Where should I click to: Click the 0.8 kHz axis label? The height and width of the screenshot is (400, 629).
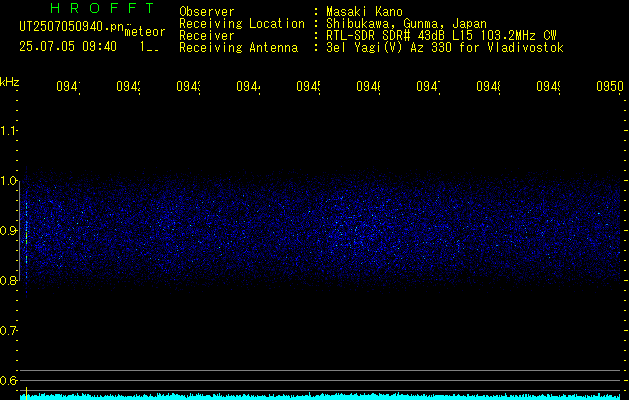[8, 280]
